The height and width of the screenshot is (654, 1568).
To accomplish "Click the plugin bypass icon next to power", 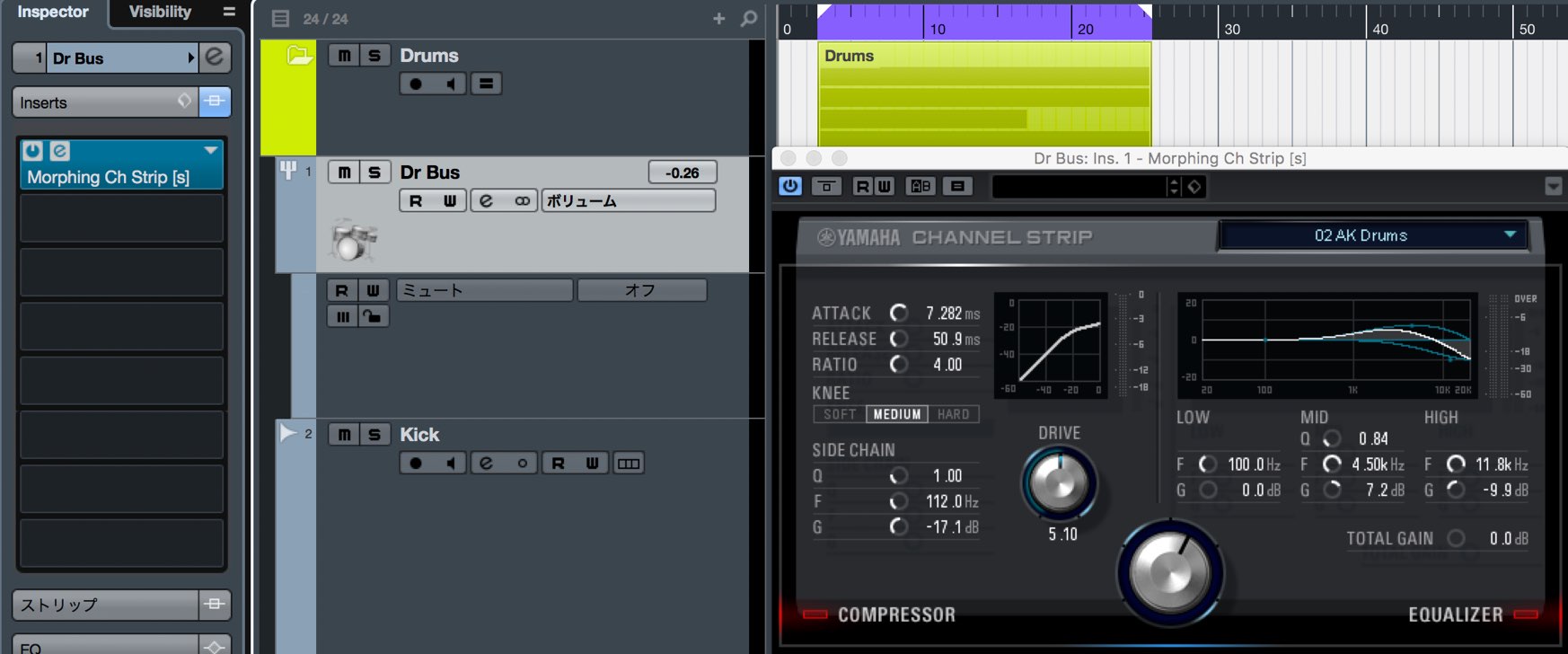I will tap(826, 186).
